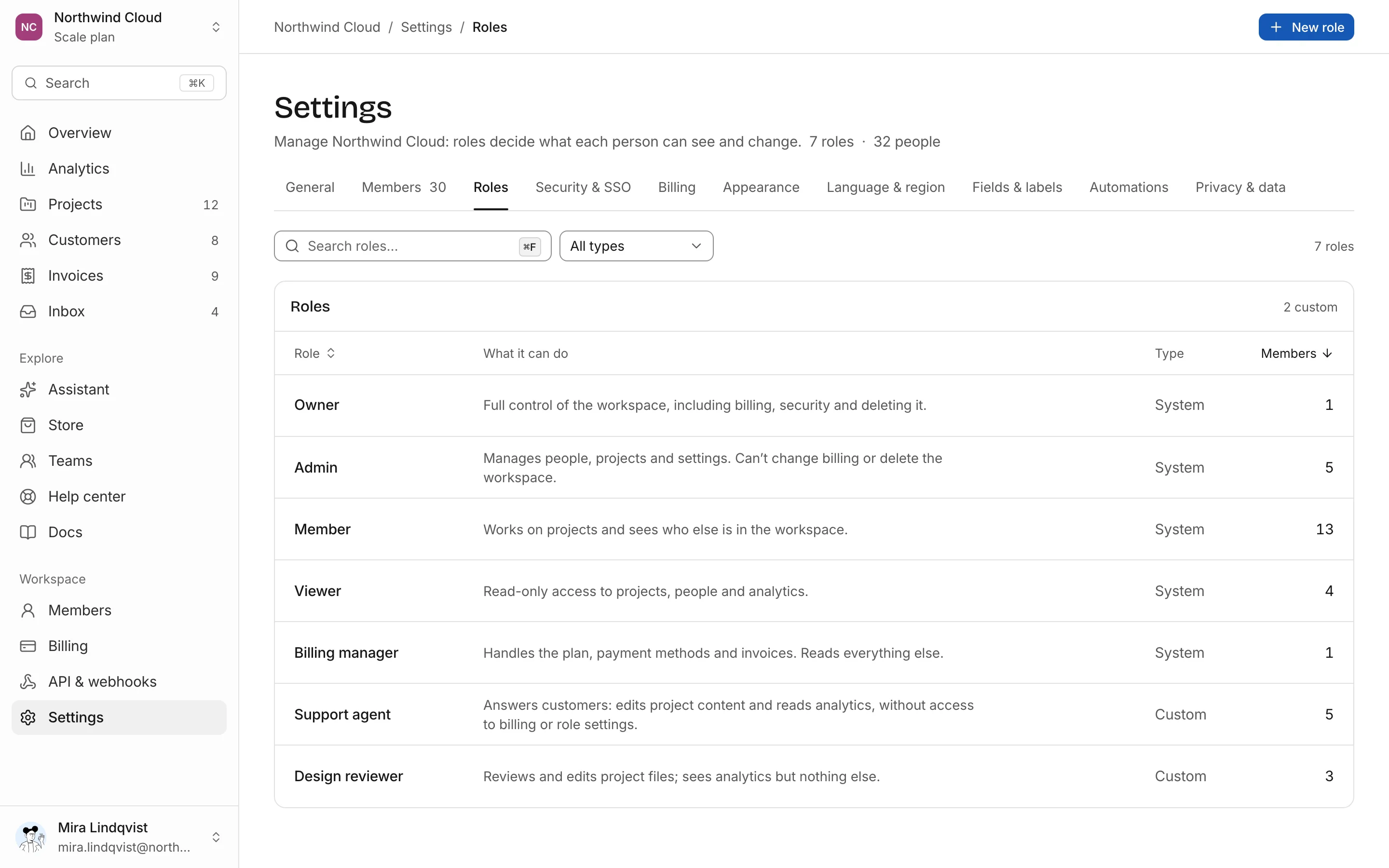1389x868 pixels.
Task: Follow Northwind Cloud breadcrumb link
Action: click(x=327, y=27)
